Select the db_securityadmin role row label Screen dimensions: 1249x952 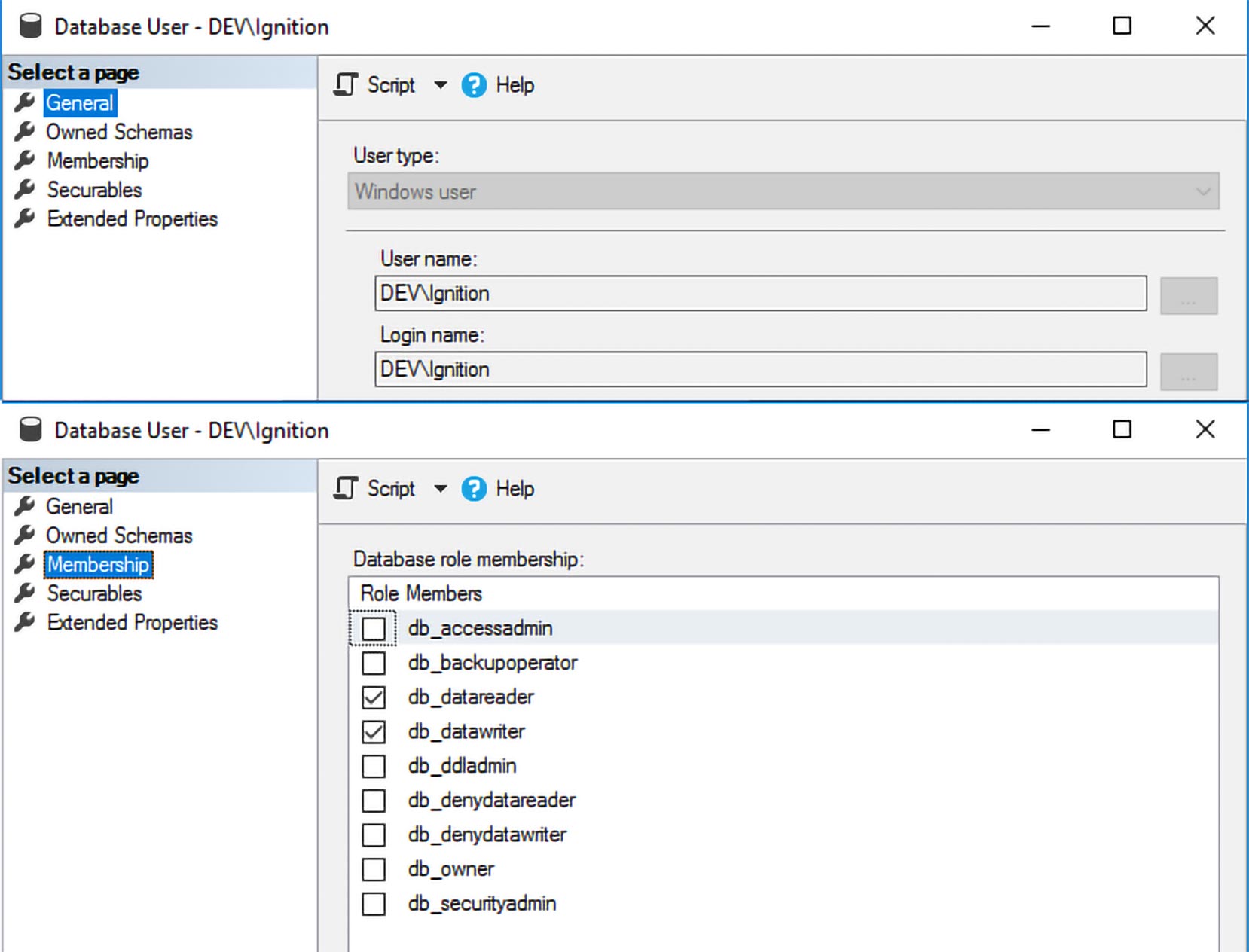(x=481, y=904)
